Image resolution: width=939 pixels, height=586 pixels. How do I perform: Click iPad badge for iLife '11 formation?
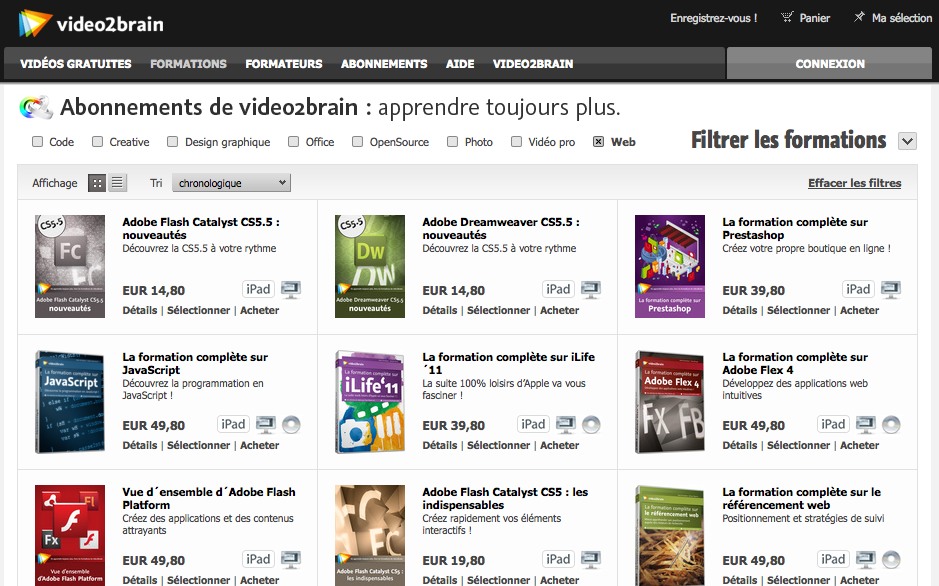point(533,424)
